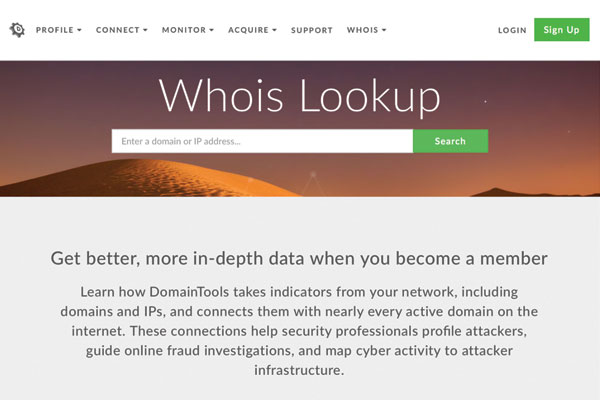Open the Profile menu
The height and width of the screenshot is (400, 600).
(54, 30)
